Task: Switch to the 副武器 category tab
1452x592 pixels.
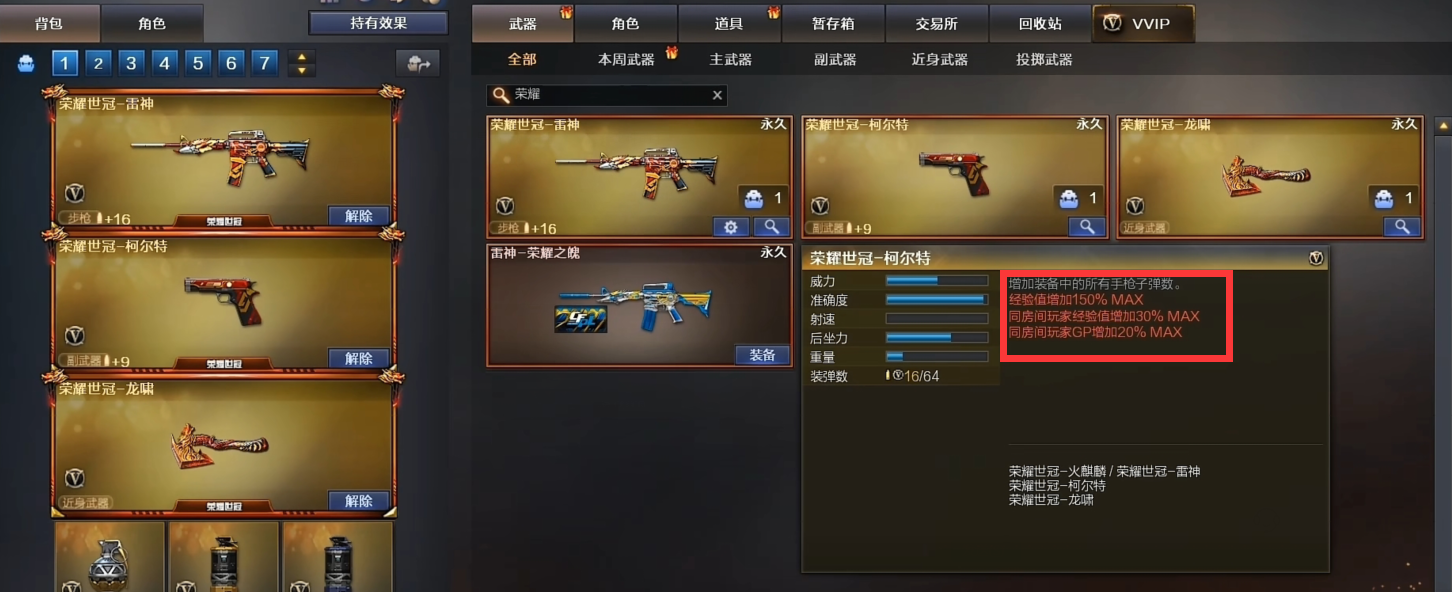Action: (835, 60)
